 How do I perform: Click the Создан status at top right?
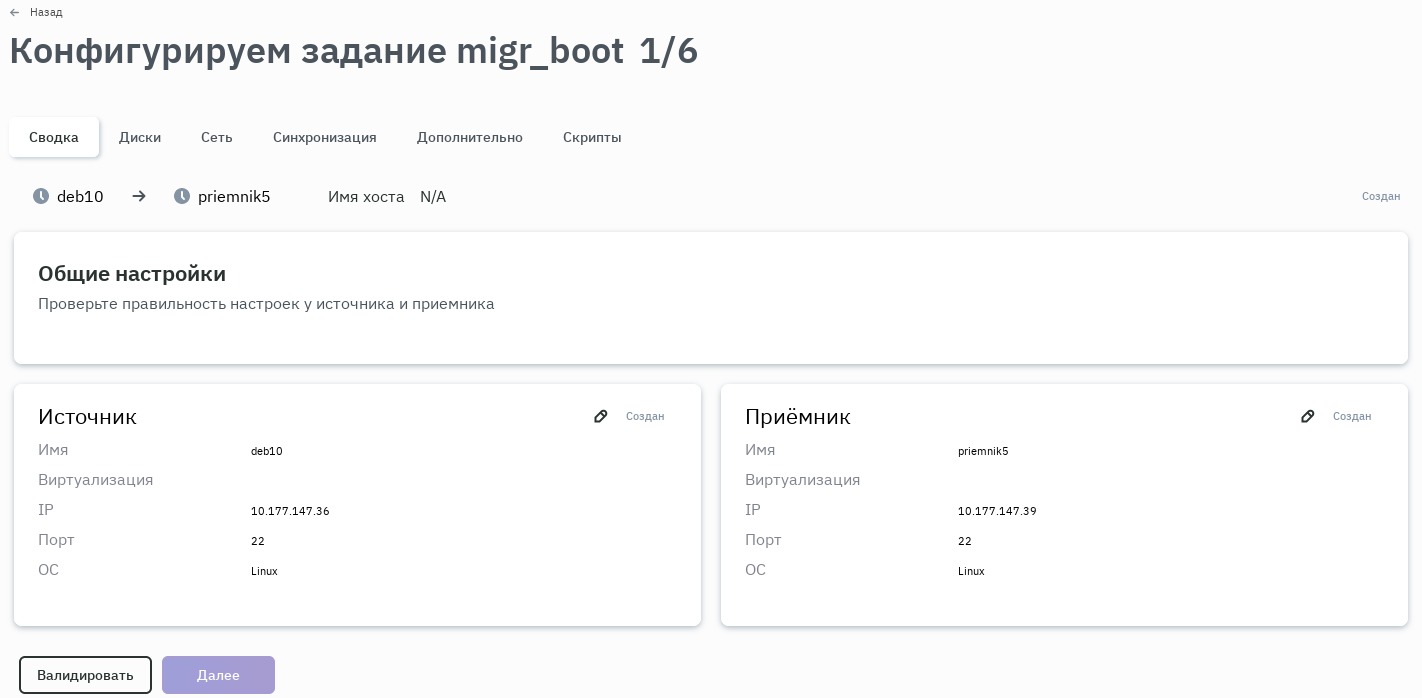coord(1381,197)
